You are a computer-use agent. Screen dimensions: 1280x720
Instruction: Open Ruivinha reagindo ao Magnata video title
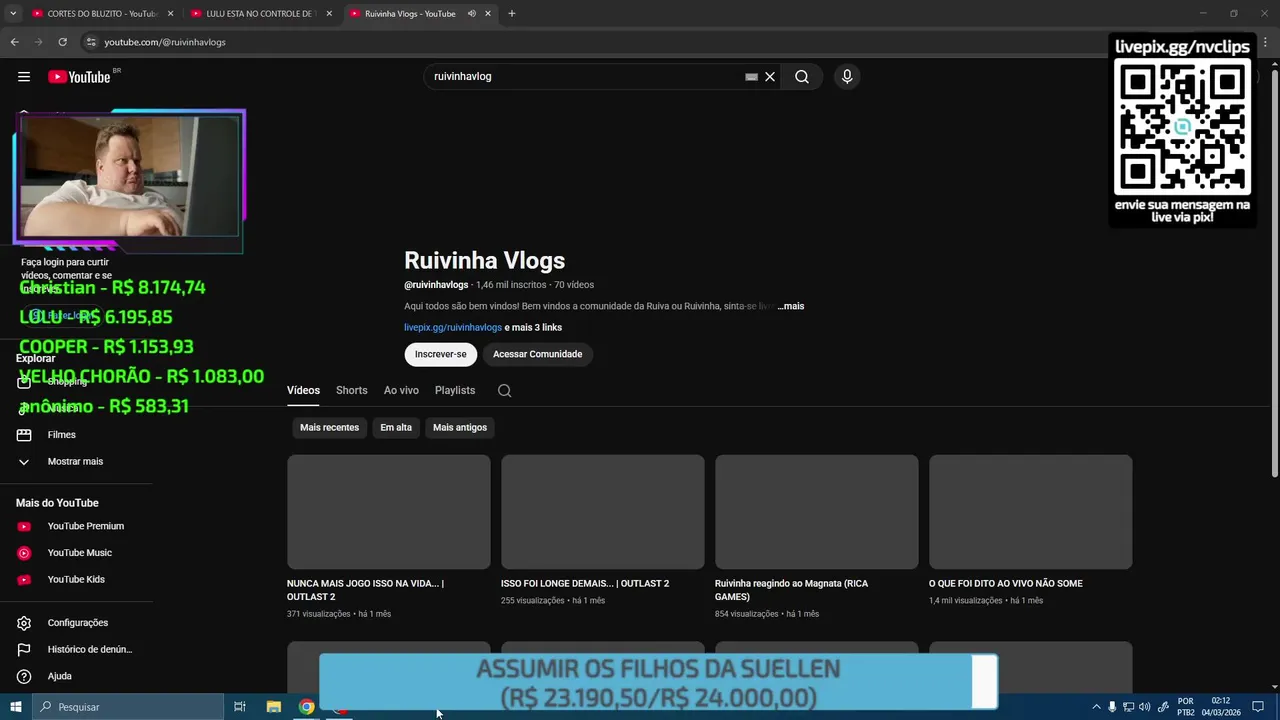click(791, 590)
